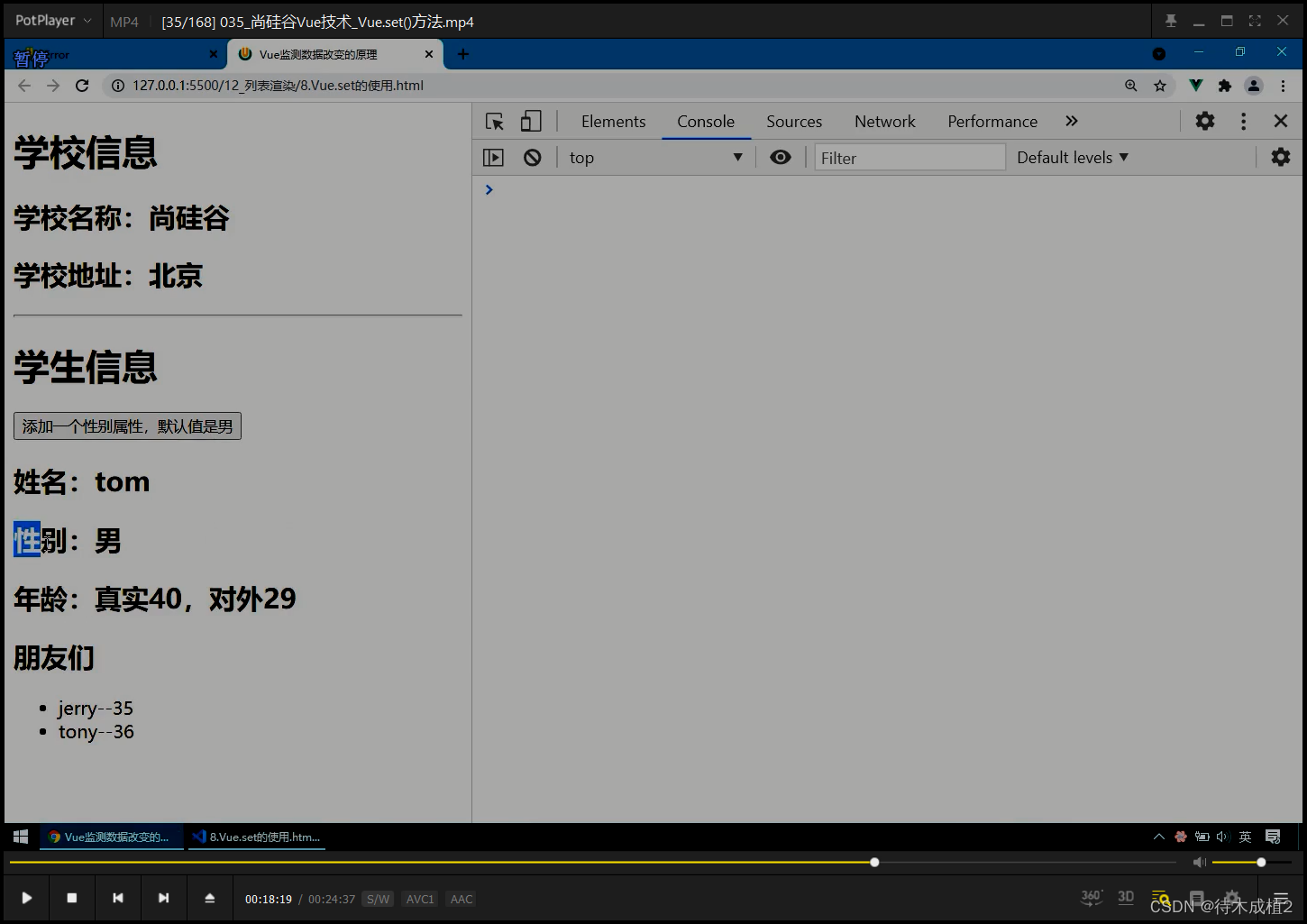Image resolution: width=1307 pixels, height=924 pixels.
Task: Close the Vue监测数据改变的原理 tab
Action: 429,54
